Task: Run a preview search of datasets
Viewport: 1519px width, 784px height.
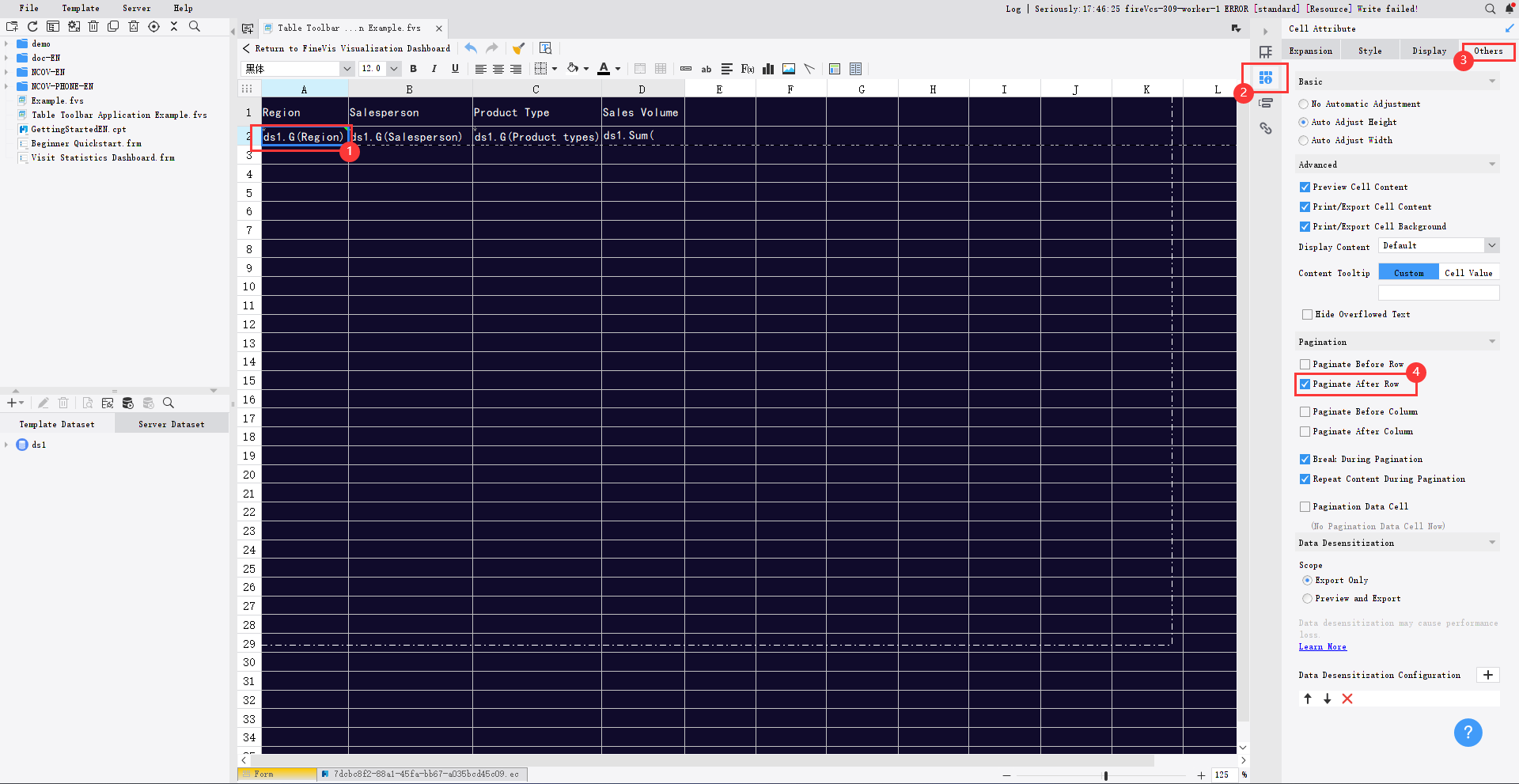Action: (x=169, y=403)
